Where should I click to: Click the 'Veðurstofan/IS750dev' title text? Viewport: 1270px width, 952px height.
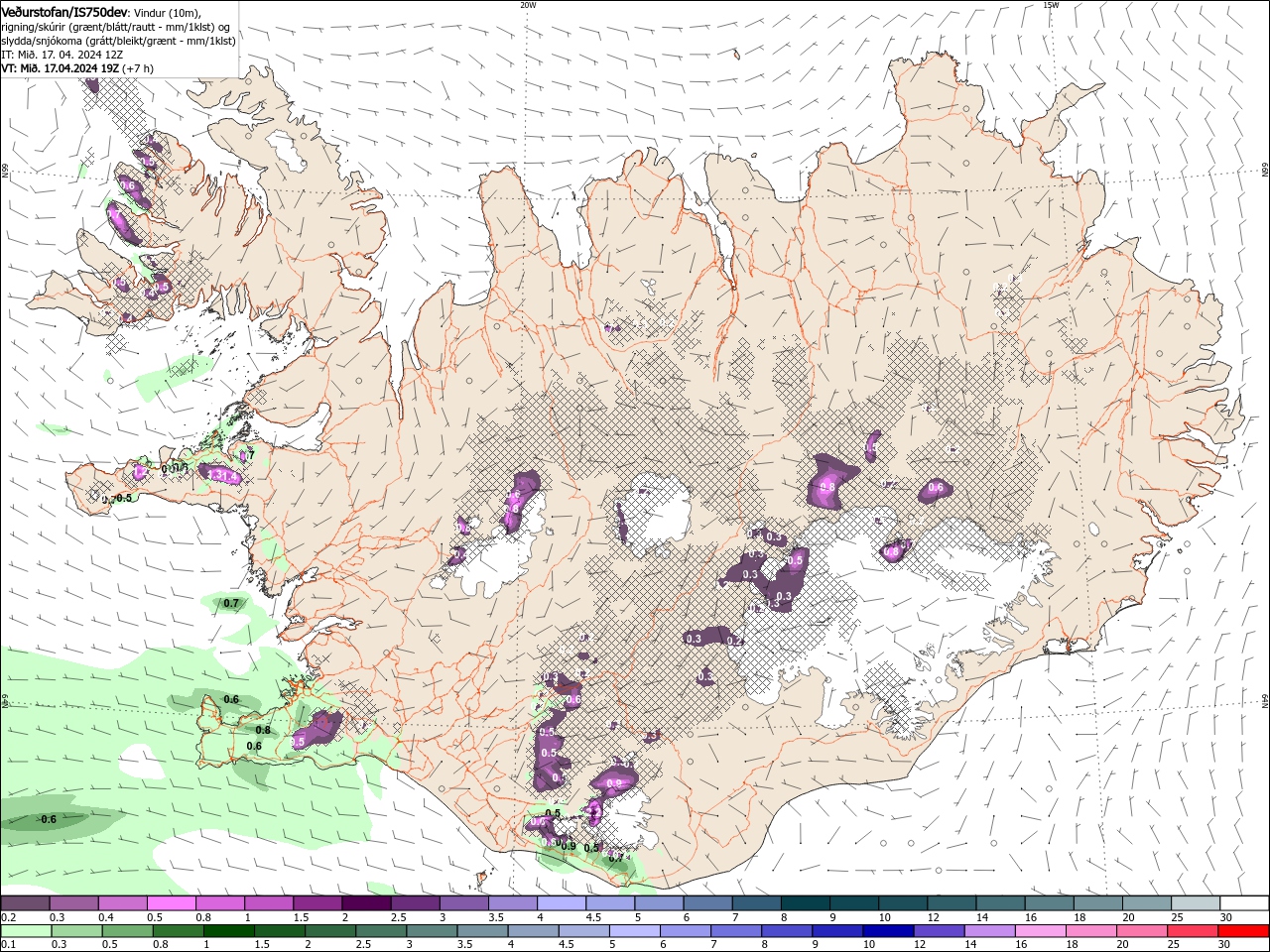[x=64, y=12]
